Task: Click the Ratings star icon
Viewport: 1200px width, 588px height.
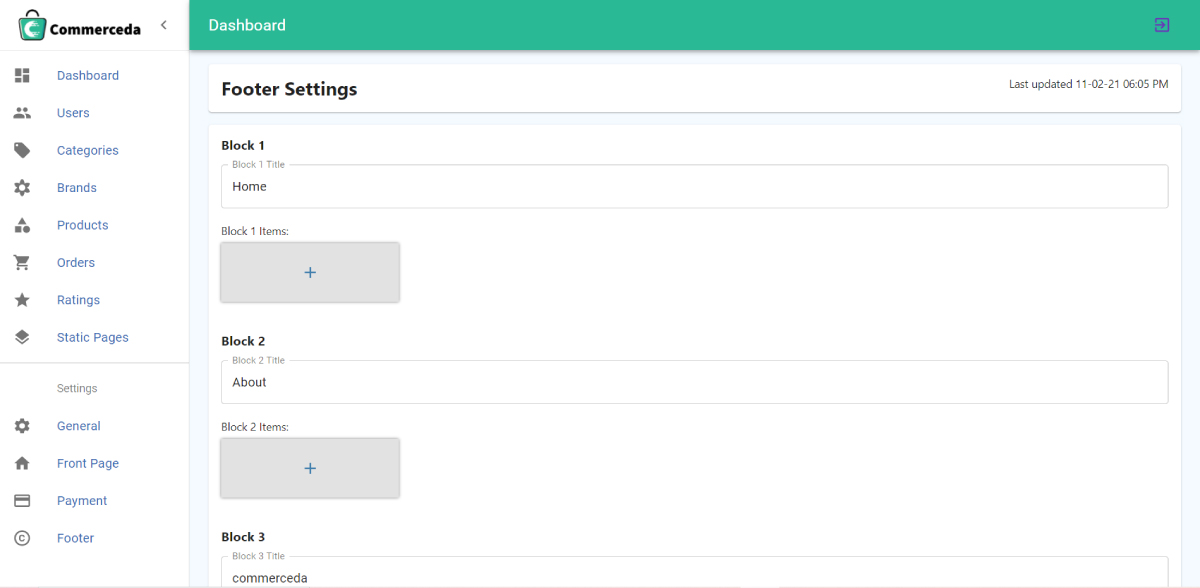Action: (22, 300)
